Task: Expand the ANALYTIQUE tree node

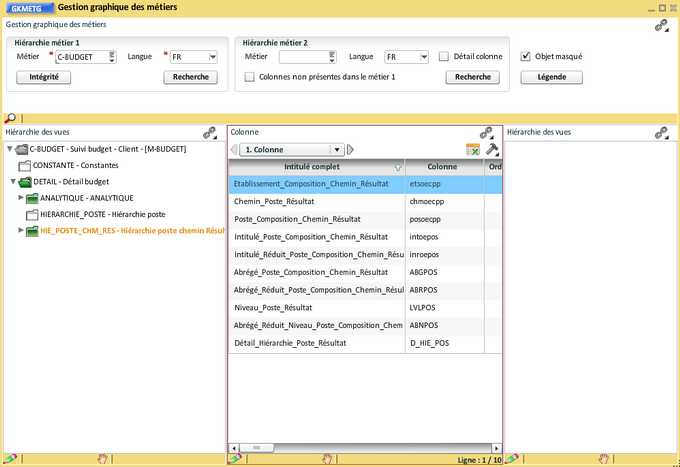Action: point(21,198)
